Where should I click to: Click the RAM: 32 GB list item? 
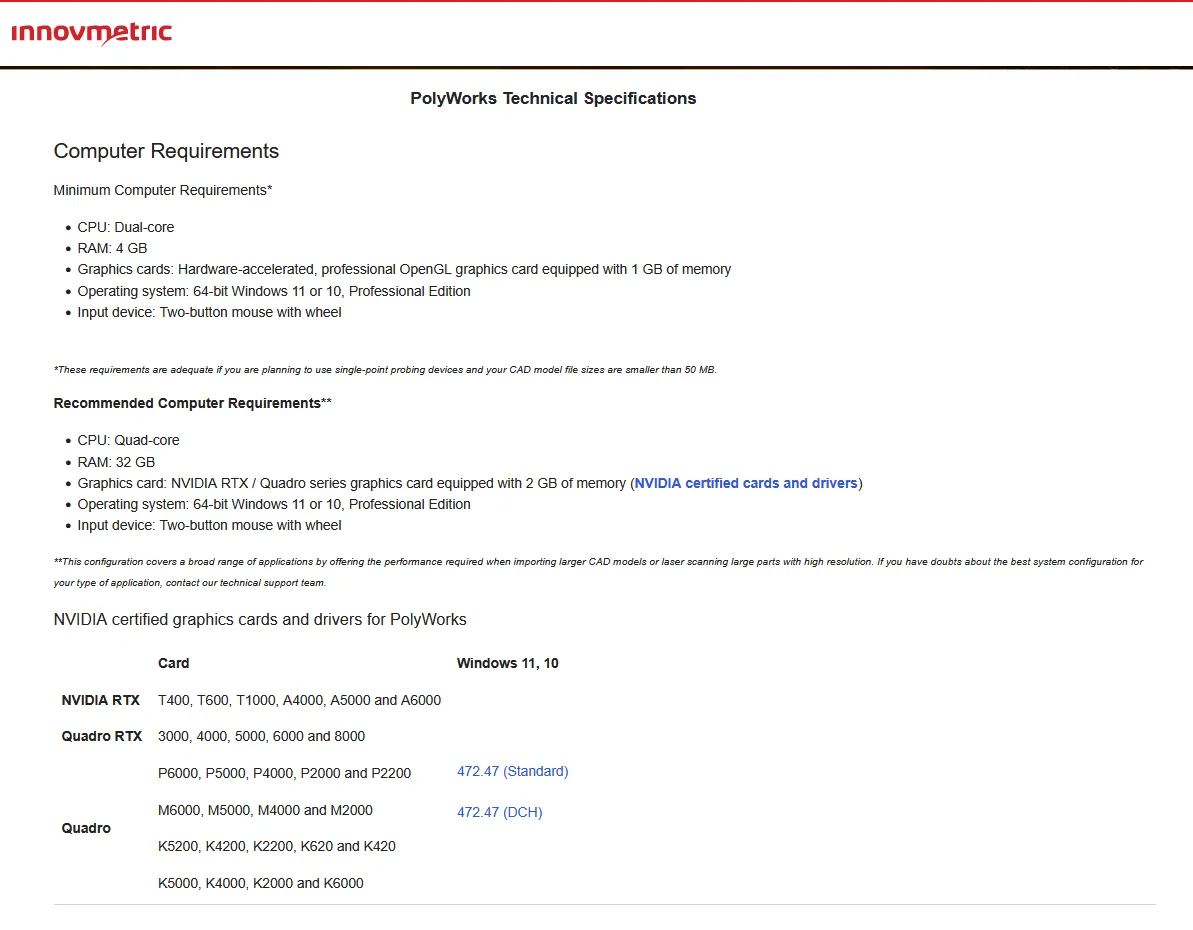tap(116, 462)
